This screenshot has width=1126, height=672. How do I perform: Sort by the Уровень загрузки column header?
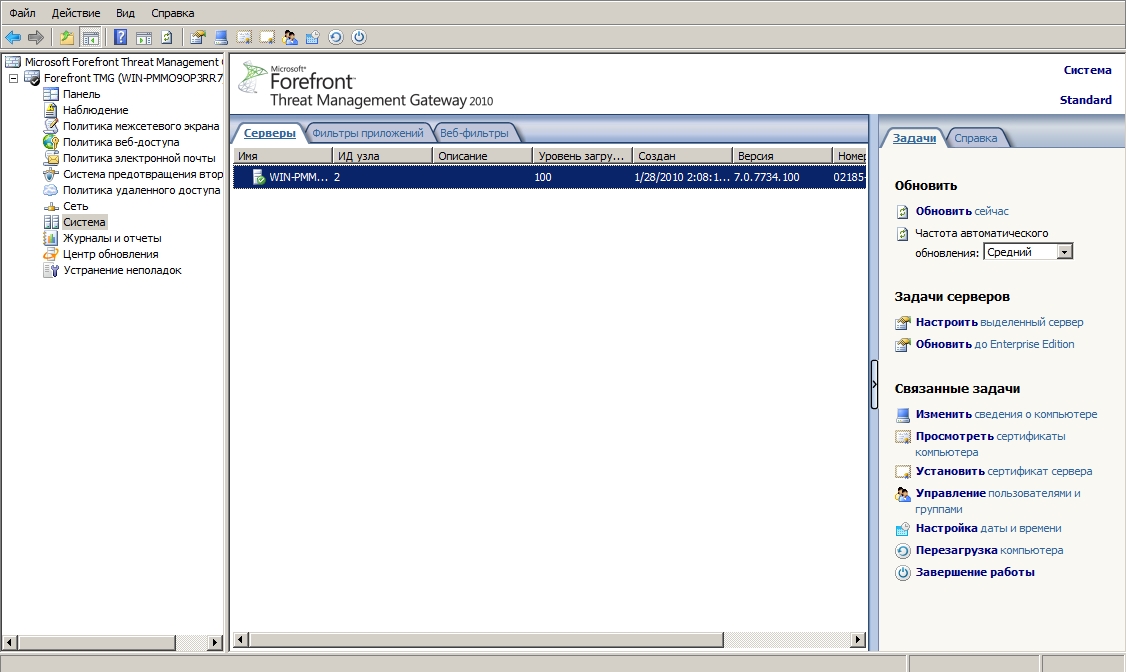coord(582,156)
